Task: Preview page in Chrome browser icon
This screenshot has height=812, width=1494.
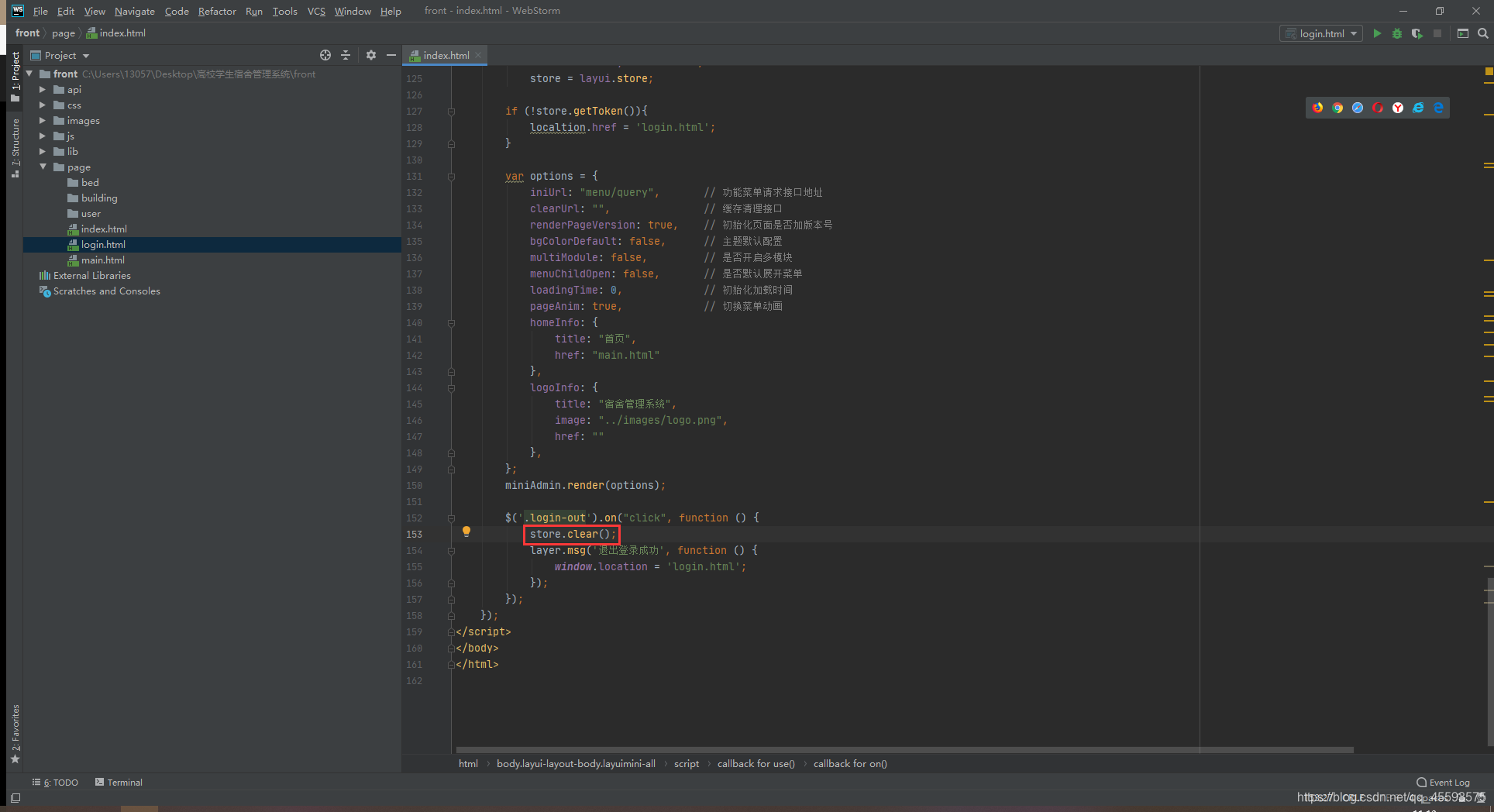Action: point(1337,108)
